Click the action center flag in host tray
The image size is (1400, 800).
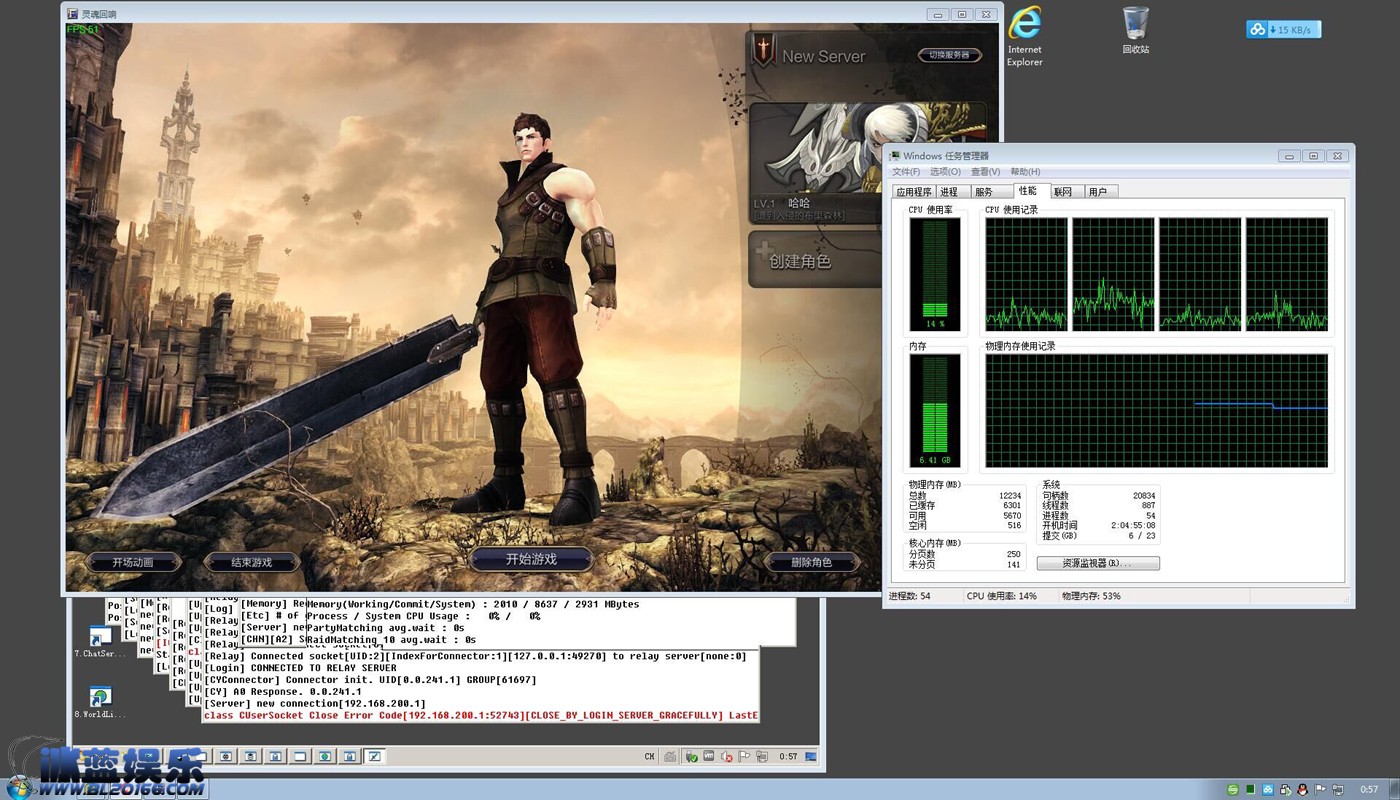pyautogui.click(x=1319, y=789)
